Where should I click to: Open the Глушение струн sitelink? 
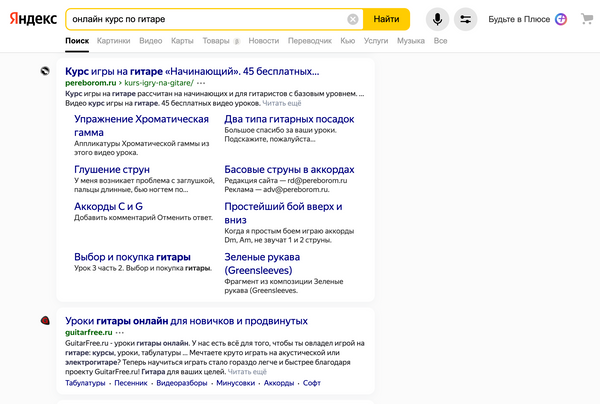[112, 169]
